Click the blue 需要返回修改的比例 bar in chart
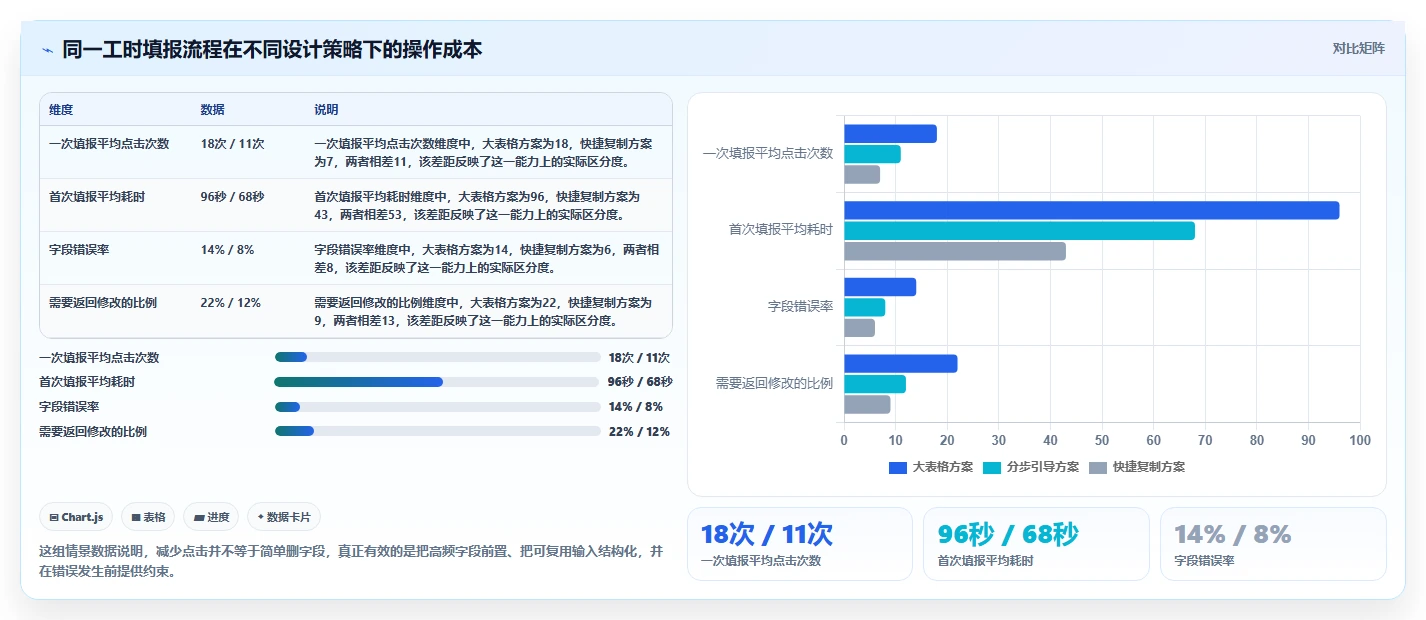The image size is (1426, 620). pyautogui.click(x=900, y=364)
